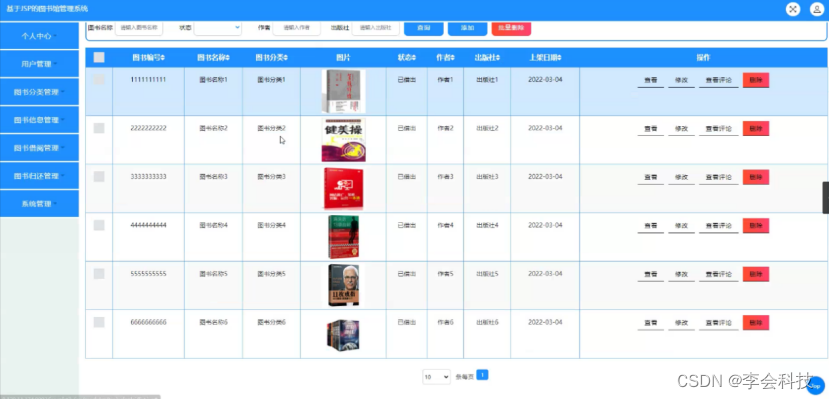The width and height of the screenshot is (829, 399).
Task: Click 修改 for book 6666666666
Action: tap(681, 323)
